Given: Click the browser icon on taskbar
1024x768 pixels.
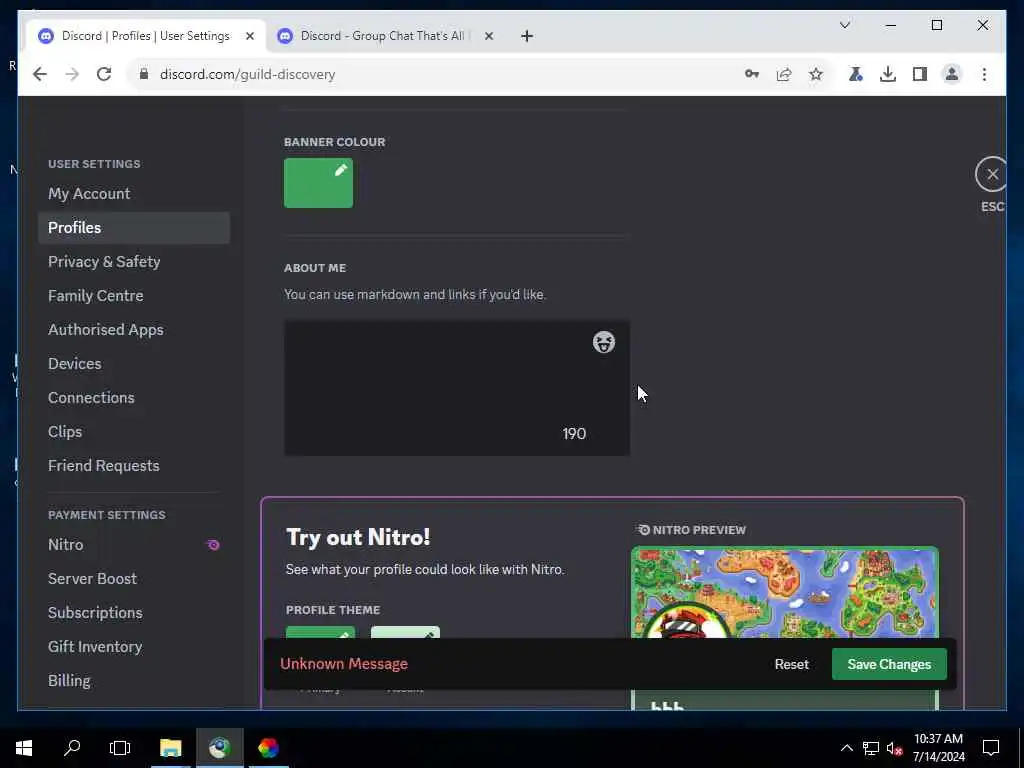Looking at the screenshot, I should (x=219, y=748).
